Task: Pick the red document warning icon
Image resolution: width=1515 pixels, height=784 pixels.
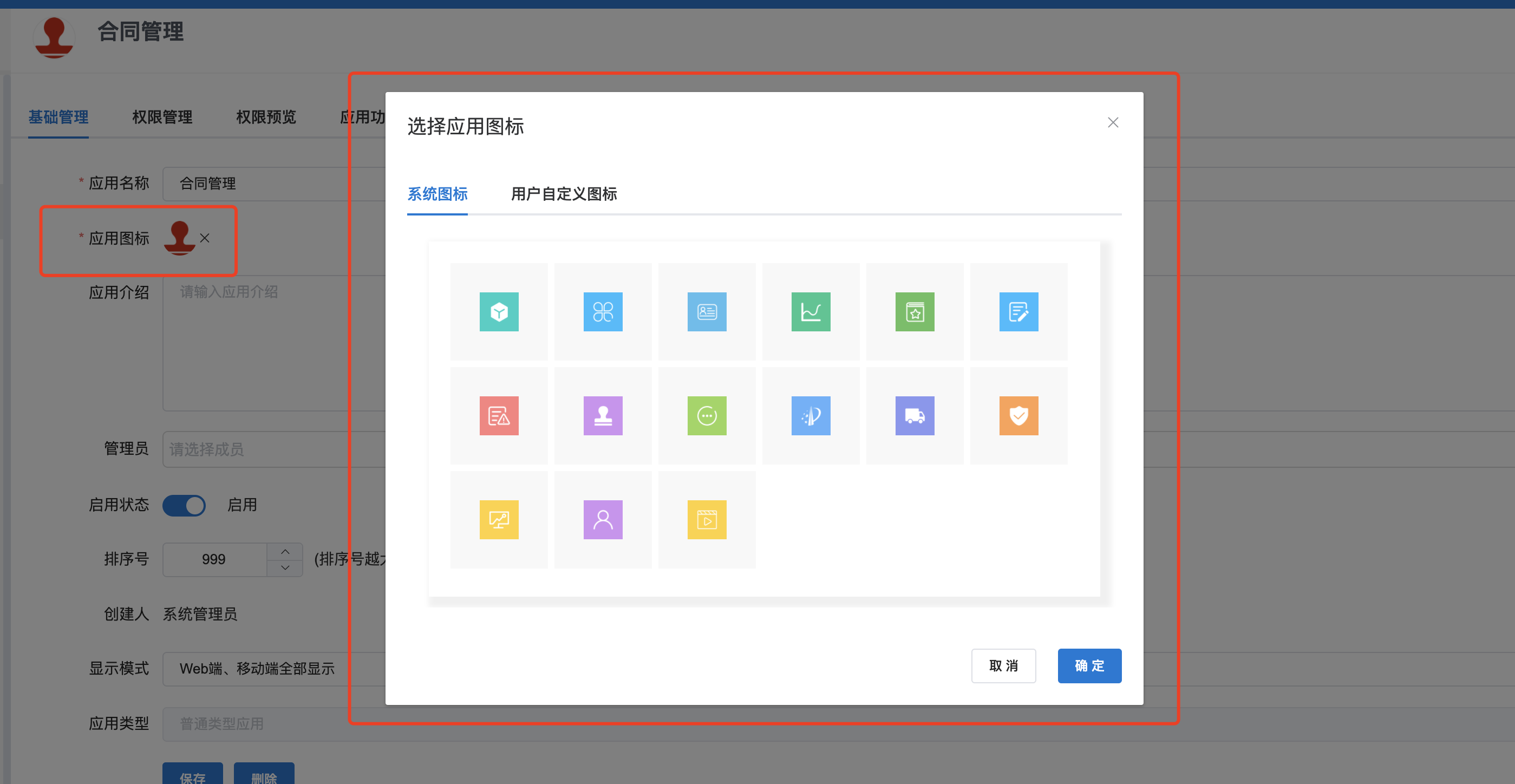Action: [499, 416]
